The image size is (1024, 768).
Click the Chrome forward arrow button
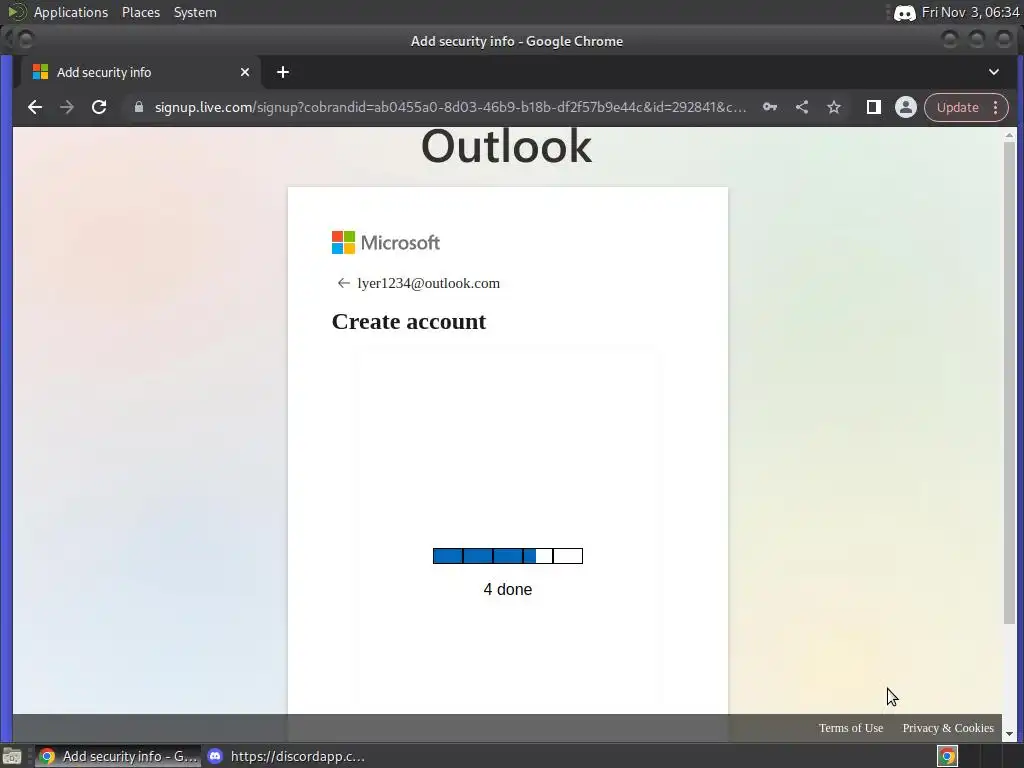pos(67,107)
